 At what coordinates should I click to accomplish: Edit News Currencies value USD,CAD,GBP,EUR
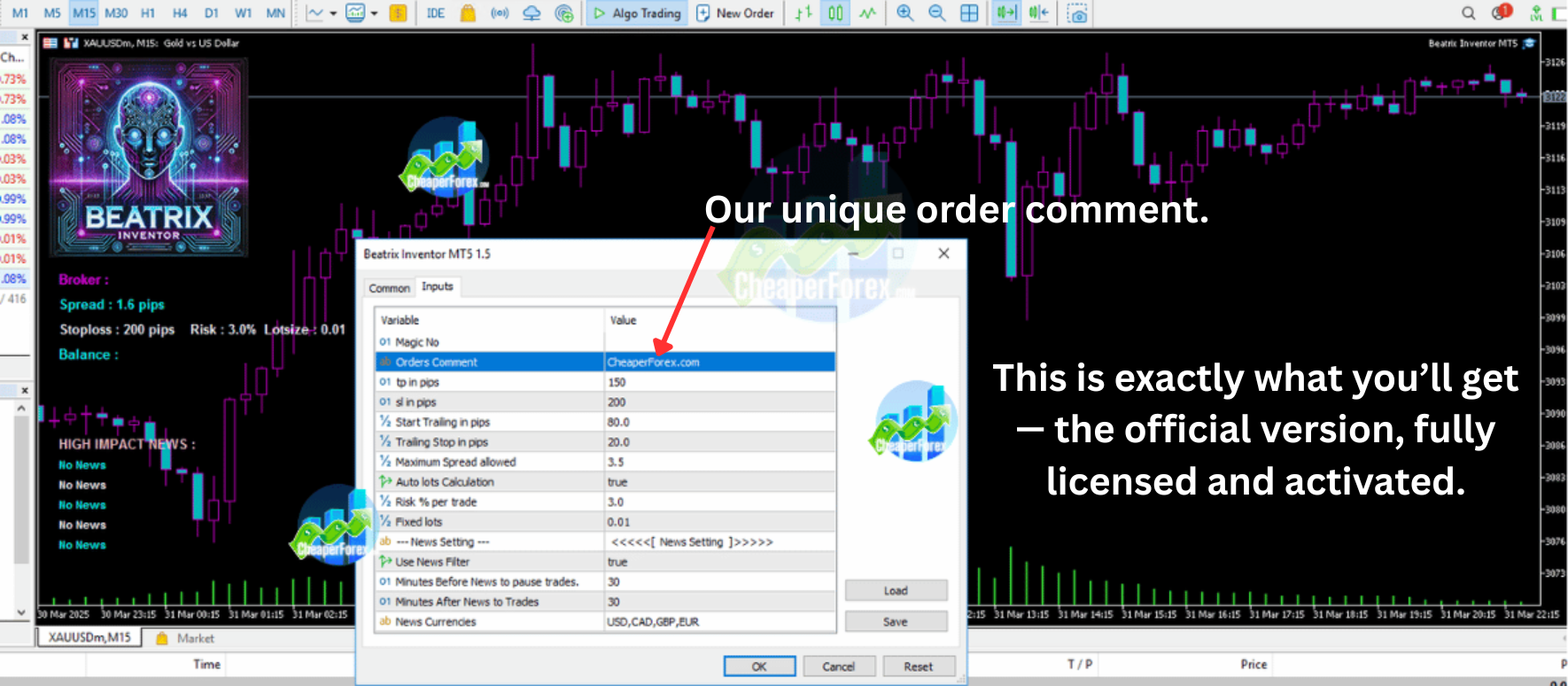click(x=720, y=621)
